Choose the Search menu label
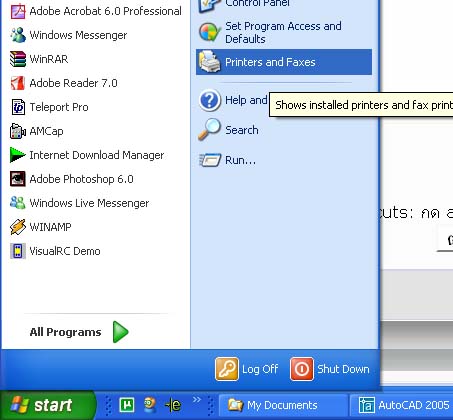 click(242, 130)
